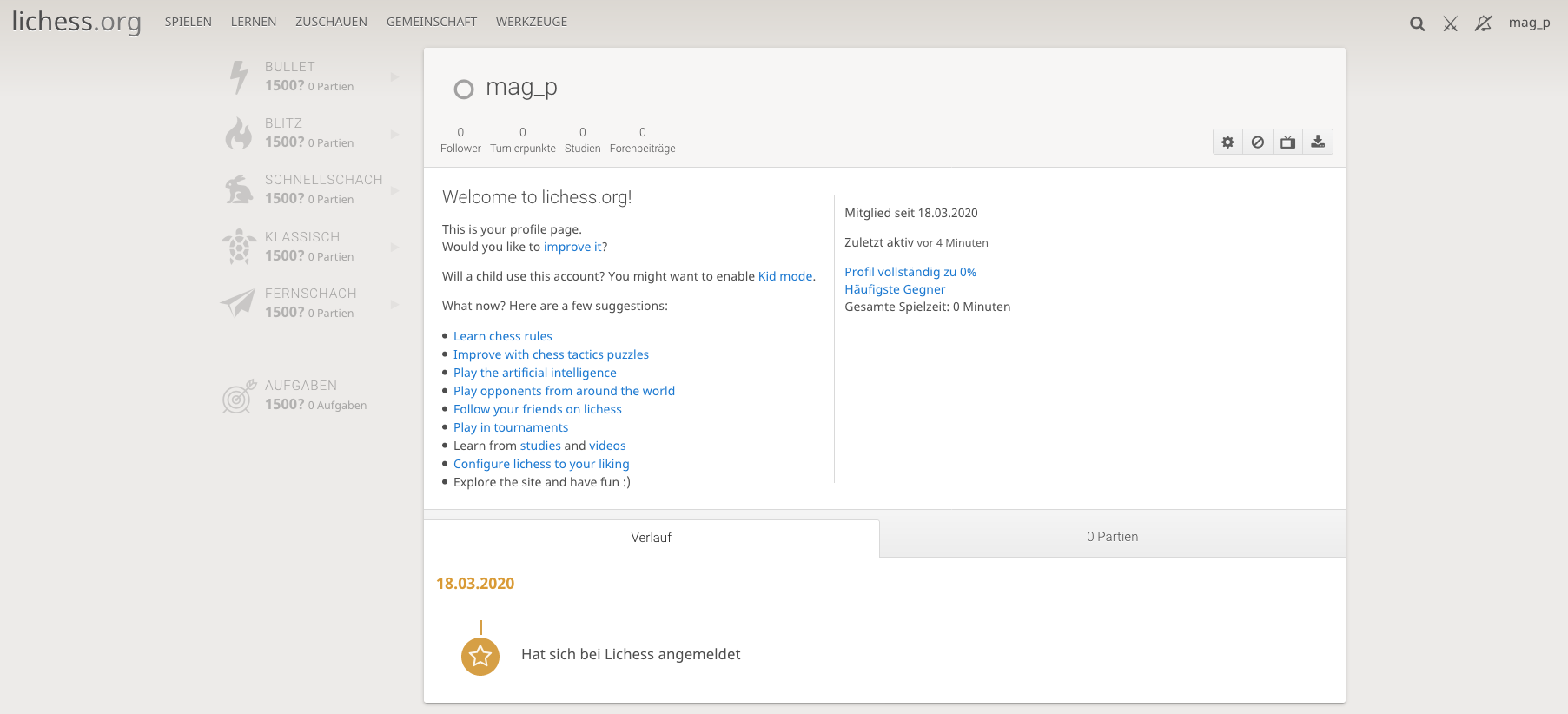Screen dimensions: 1568x714
Task: Click the Fernschach paper plane icon
Action: [238, 303]
